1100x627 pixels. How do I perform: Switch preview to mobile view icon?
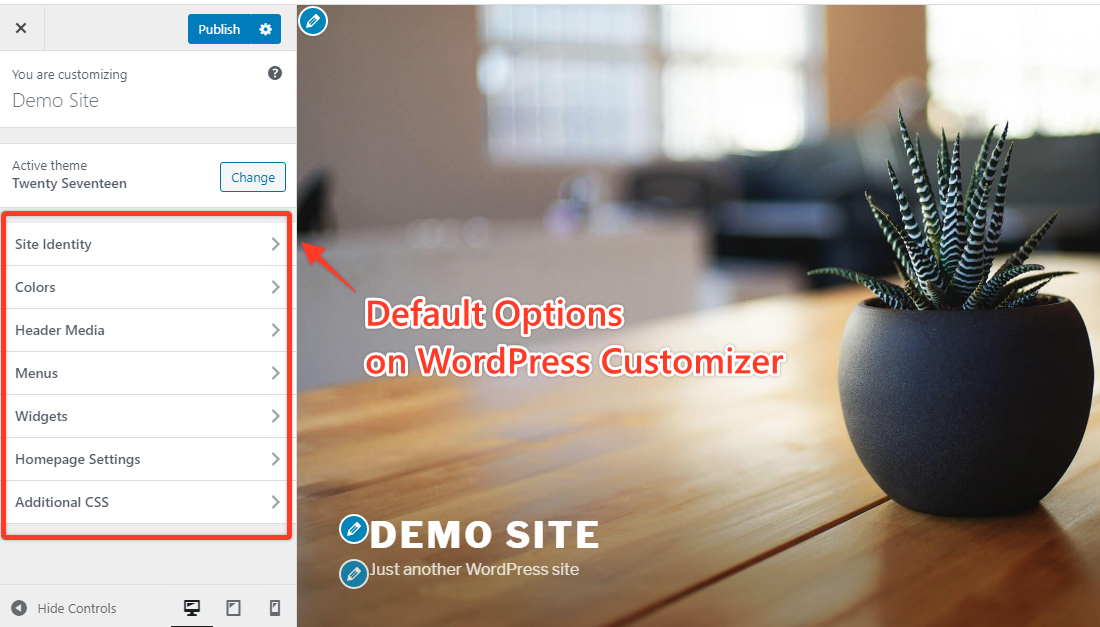274,608
